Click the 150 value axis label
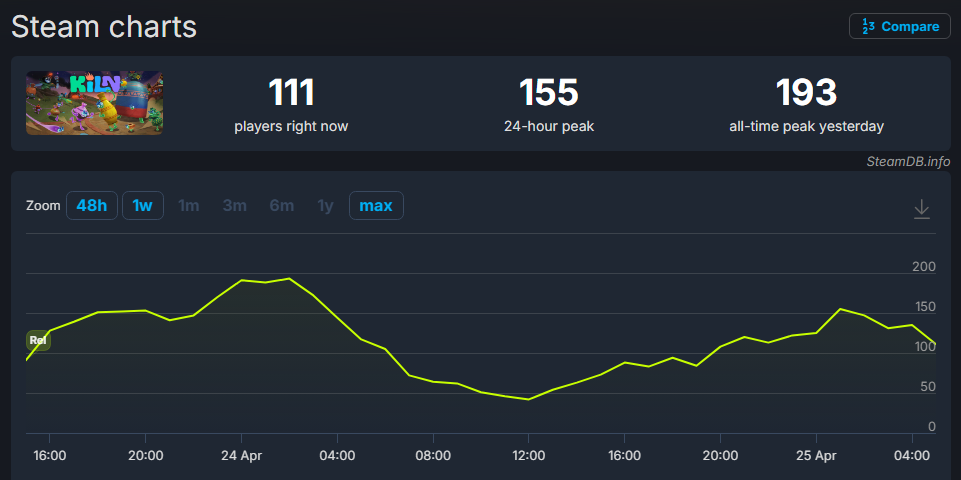 pyautogui.click(x=924, y=307)
